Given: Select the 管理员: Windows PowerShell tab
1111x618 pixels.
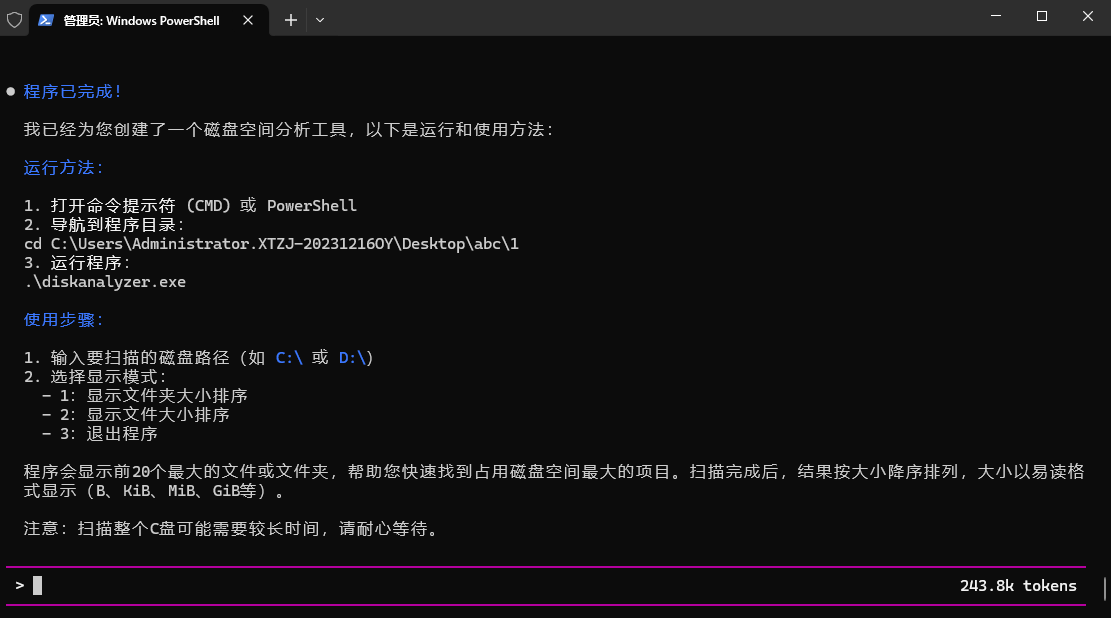Looking at the screenshot, I should [x=149, y=20].
